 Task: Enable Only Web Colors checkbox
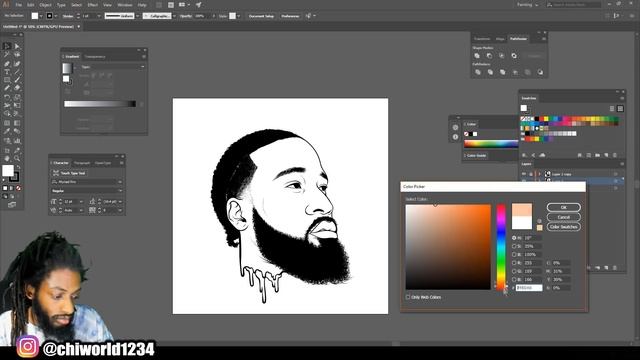pos(408,297)
